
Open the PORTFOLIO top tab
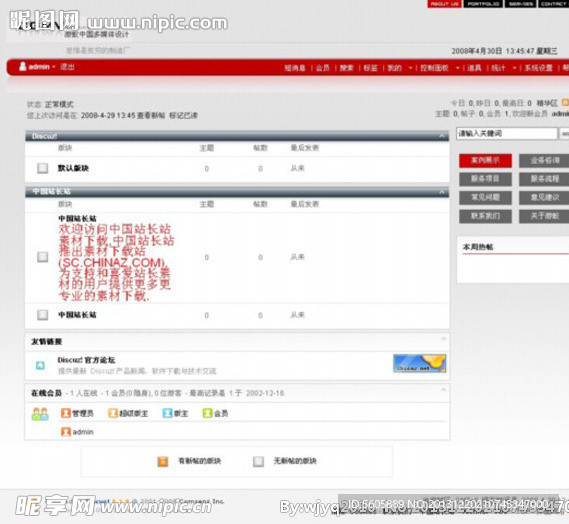tap(483, 4)
